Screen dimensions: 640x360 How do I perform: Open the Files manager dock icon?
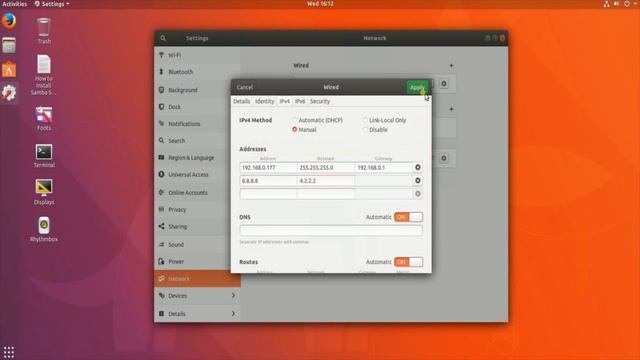[x=9, y=45]
